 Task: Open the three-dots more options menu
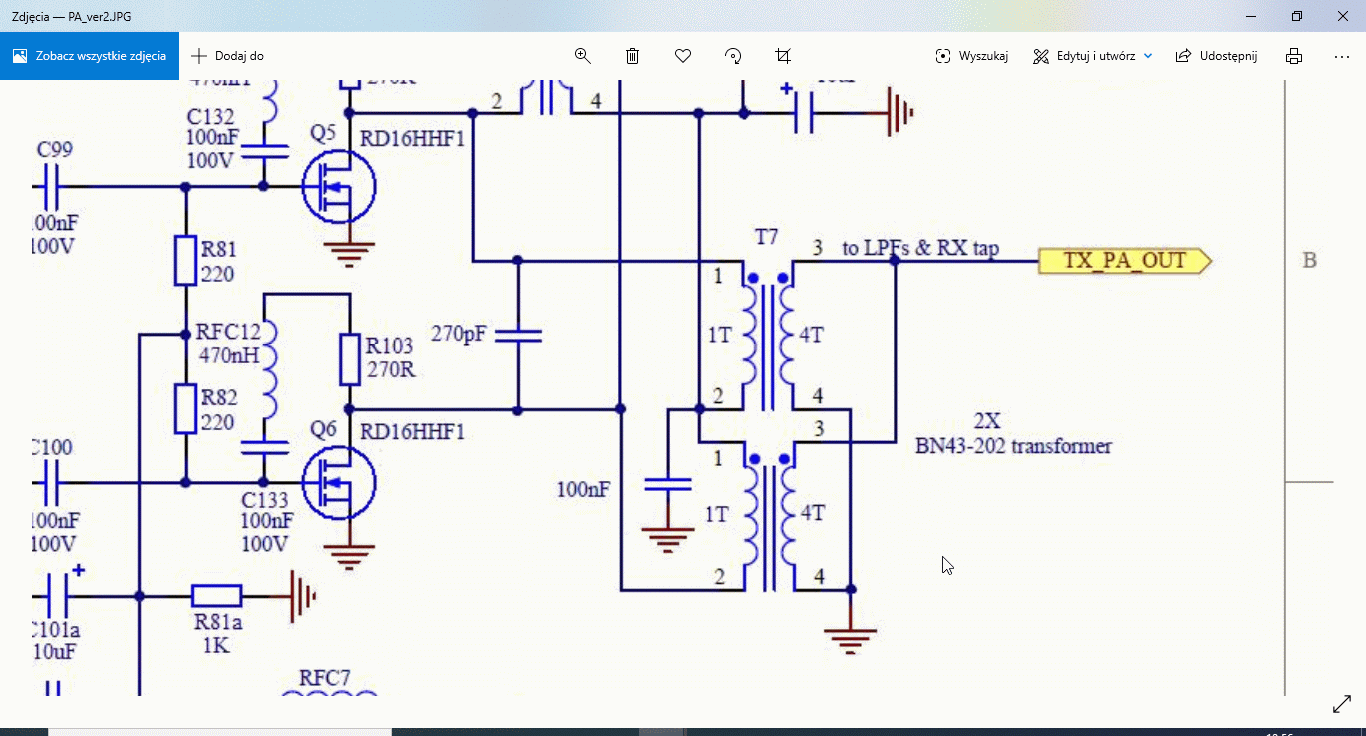coord(1342,56)
